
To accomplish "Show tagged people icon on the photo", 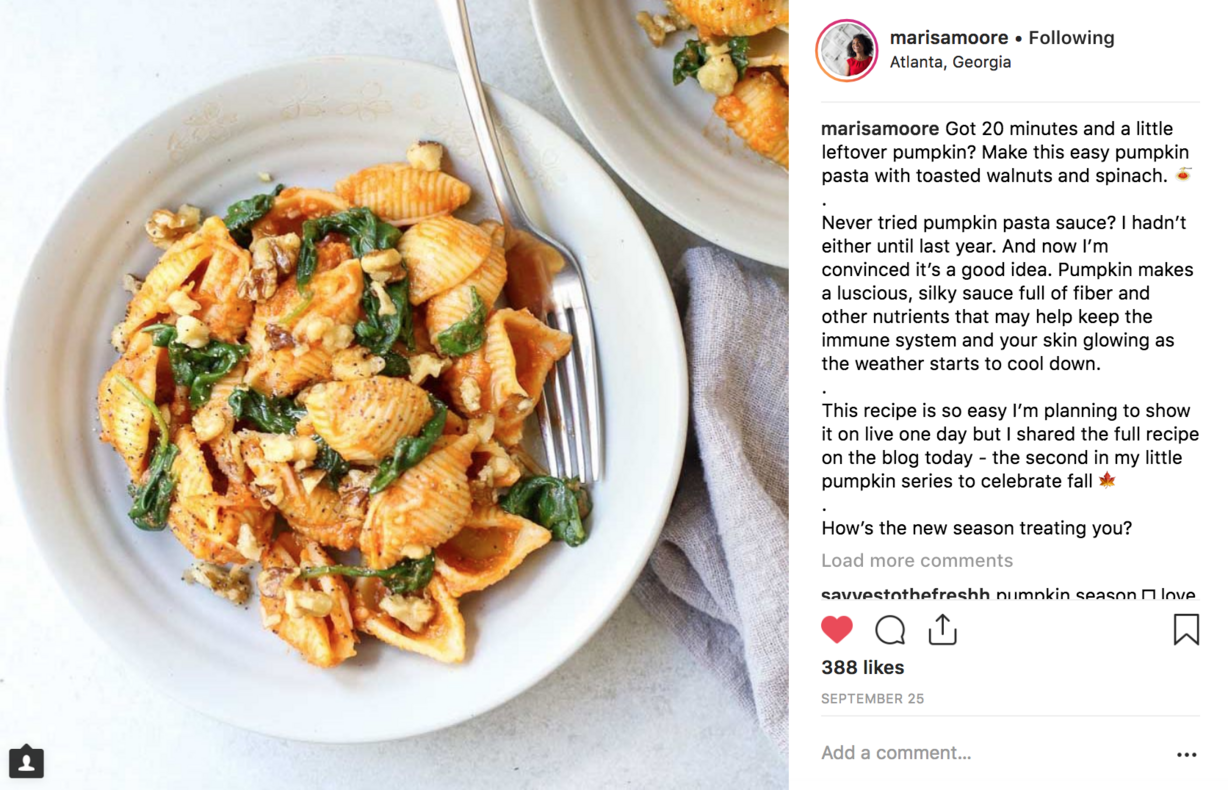I will [26, 761].
